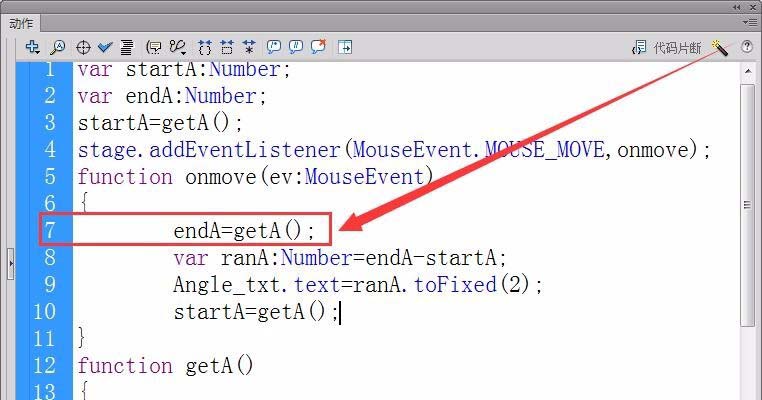Click line number 1 in the gutter
762x400 pixels.
tap(50, 69)
